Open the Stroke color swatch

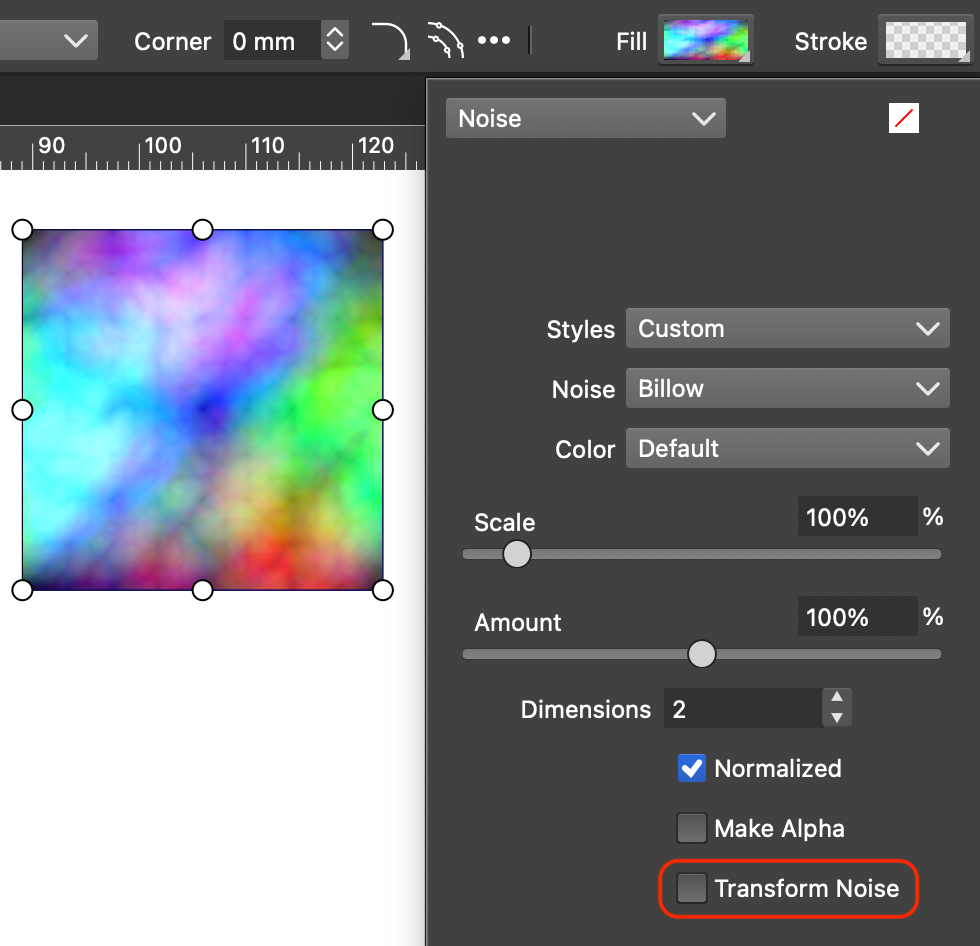pyautogui.click(x=926, y=41)
